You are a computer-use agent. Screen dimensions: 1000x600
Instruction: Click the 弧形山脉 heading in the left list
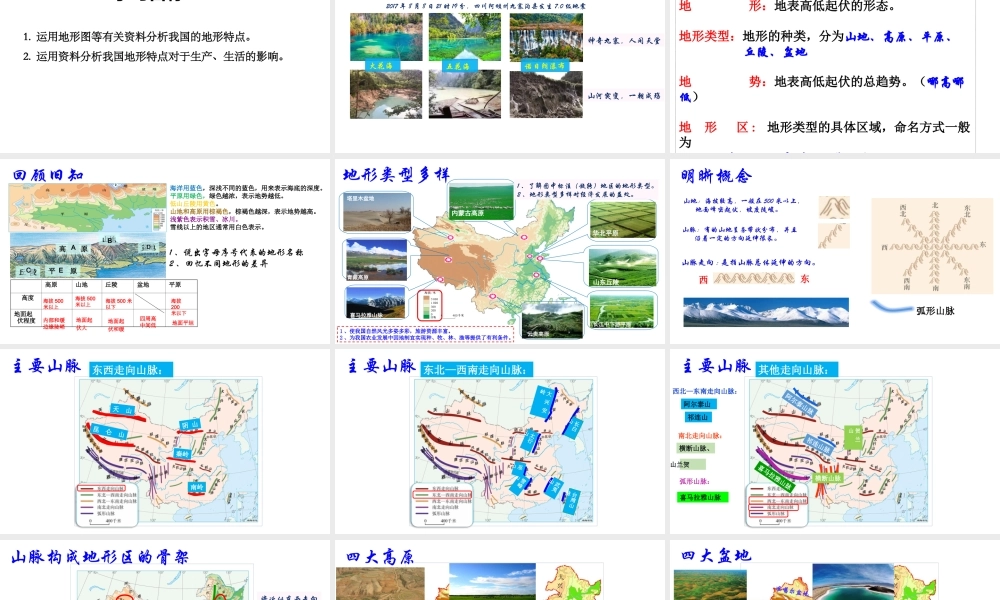tap(694, 481)
